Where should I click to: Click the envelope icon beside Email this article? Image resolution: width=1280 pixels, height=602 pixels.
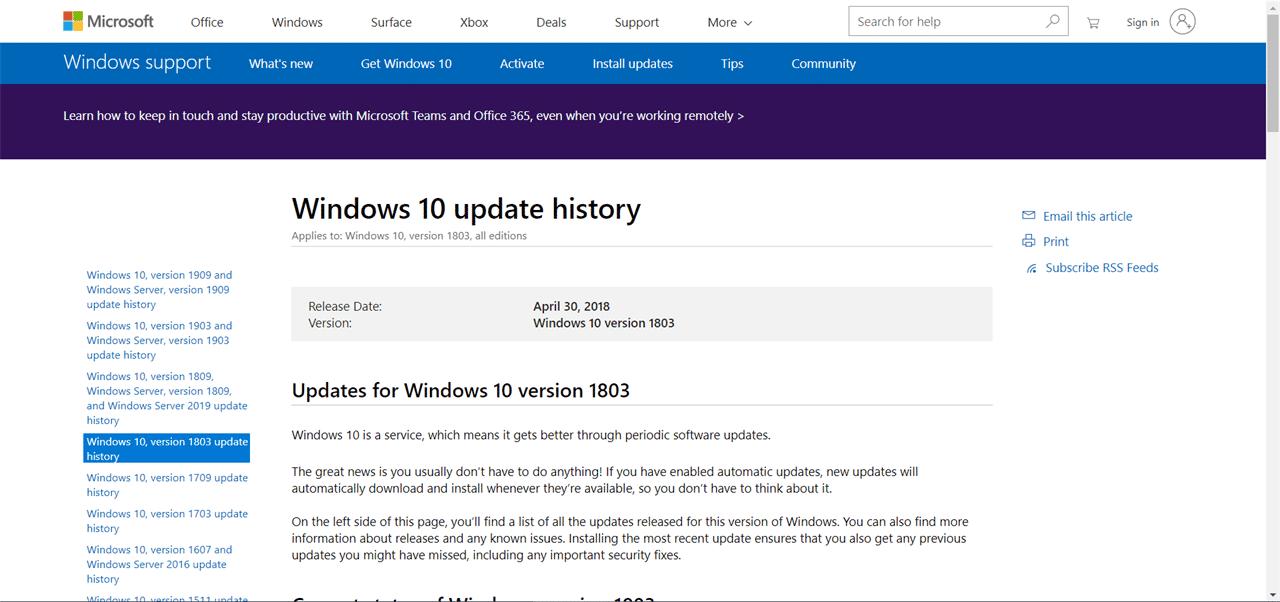(1029, 215)
